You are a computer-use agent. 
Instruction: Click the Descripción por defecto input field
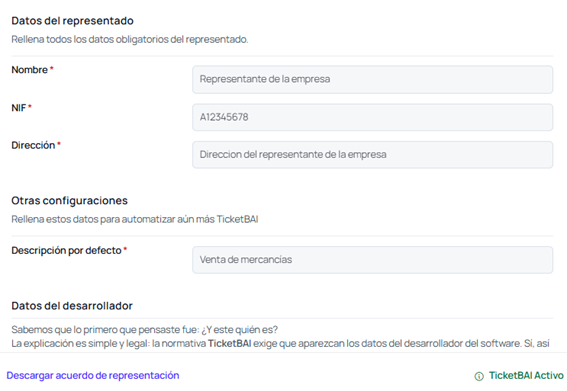click(x=372, y=260)
